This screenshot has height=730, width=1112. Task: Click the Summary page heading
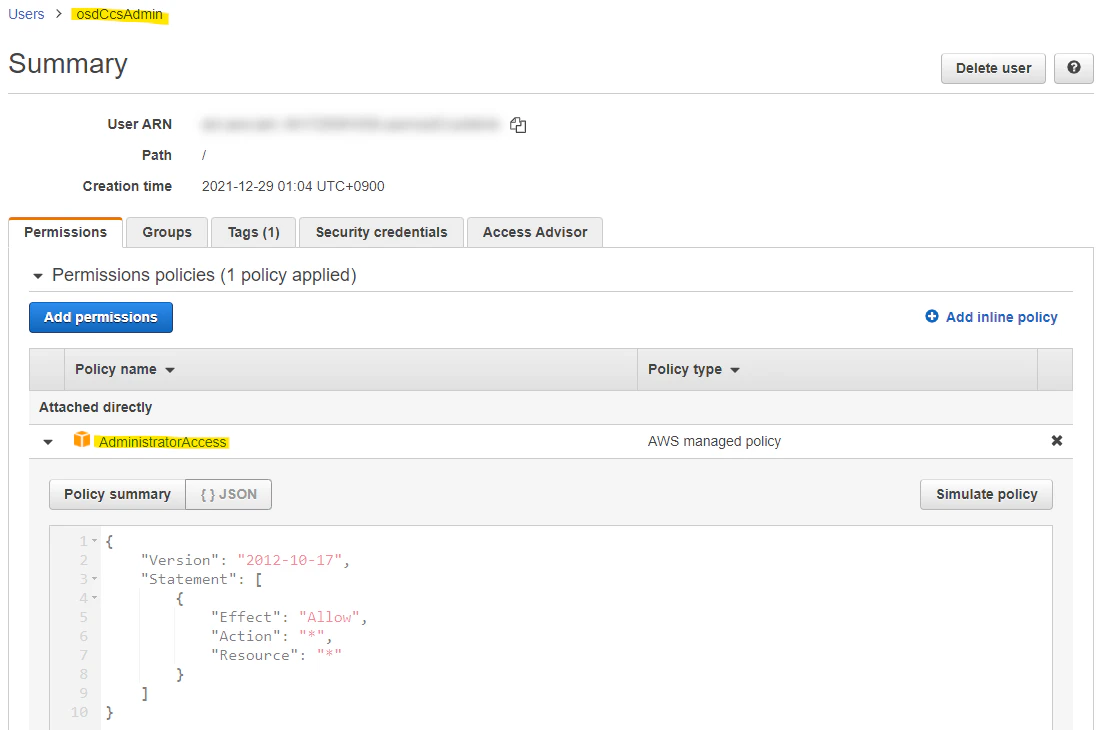click(67, 64)
